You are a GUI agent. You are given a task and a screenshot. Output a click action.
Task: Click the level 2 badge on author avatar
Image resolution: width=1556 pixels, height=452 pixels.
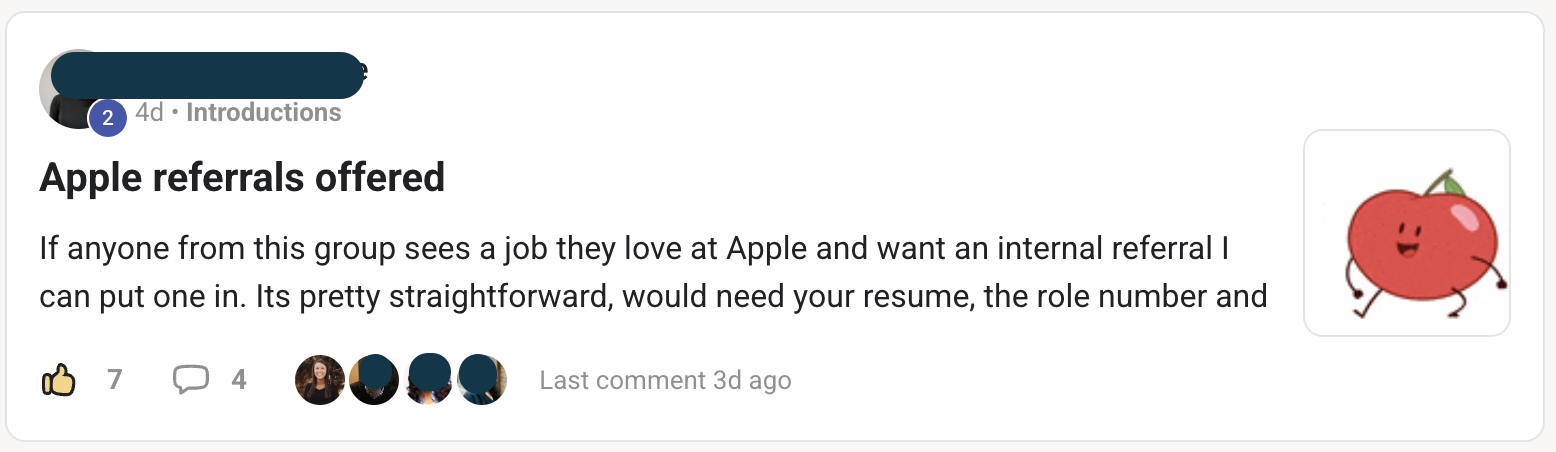108,118
